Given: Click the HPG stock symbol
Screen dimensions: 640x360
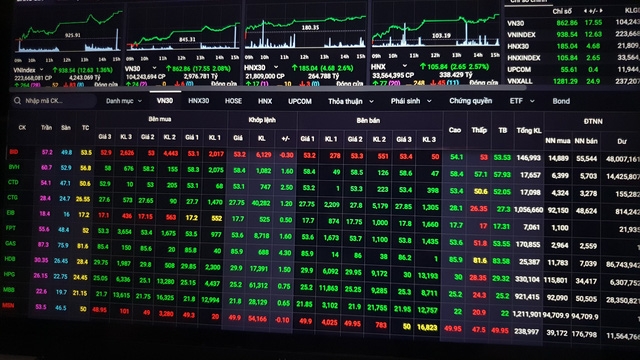Looking at the screenshot, I should coord(9,274).
